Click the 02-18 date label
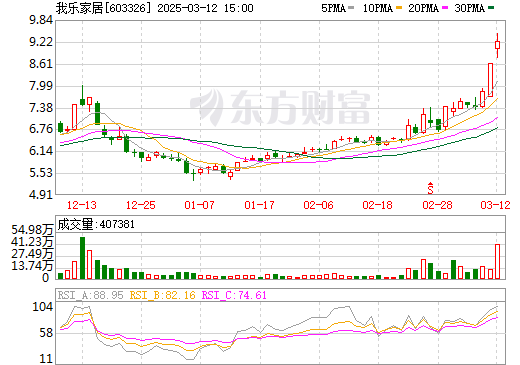520x365 pixels. point(378,205)
